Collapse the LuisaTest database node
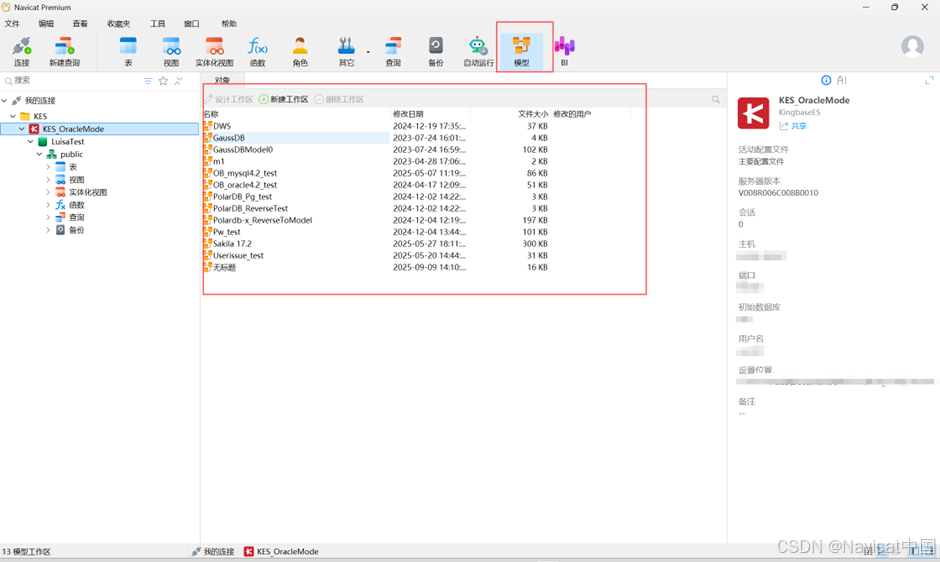 tap(31, 142)
